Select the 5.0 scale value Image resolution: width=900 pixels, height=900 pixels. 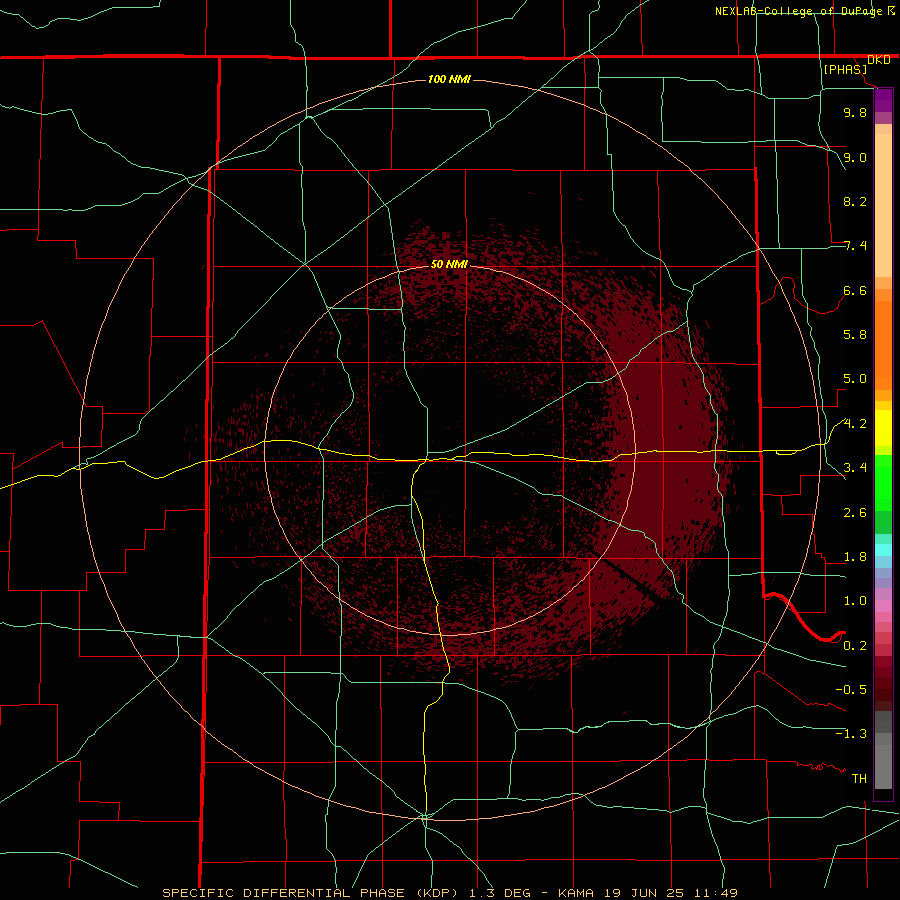tap(855, 379)
